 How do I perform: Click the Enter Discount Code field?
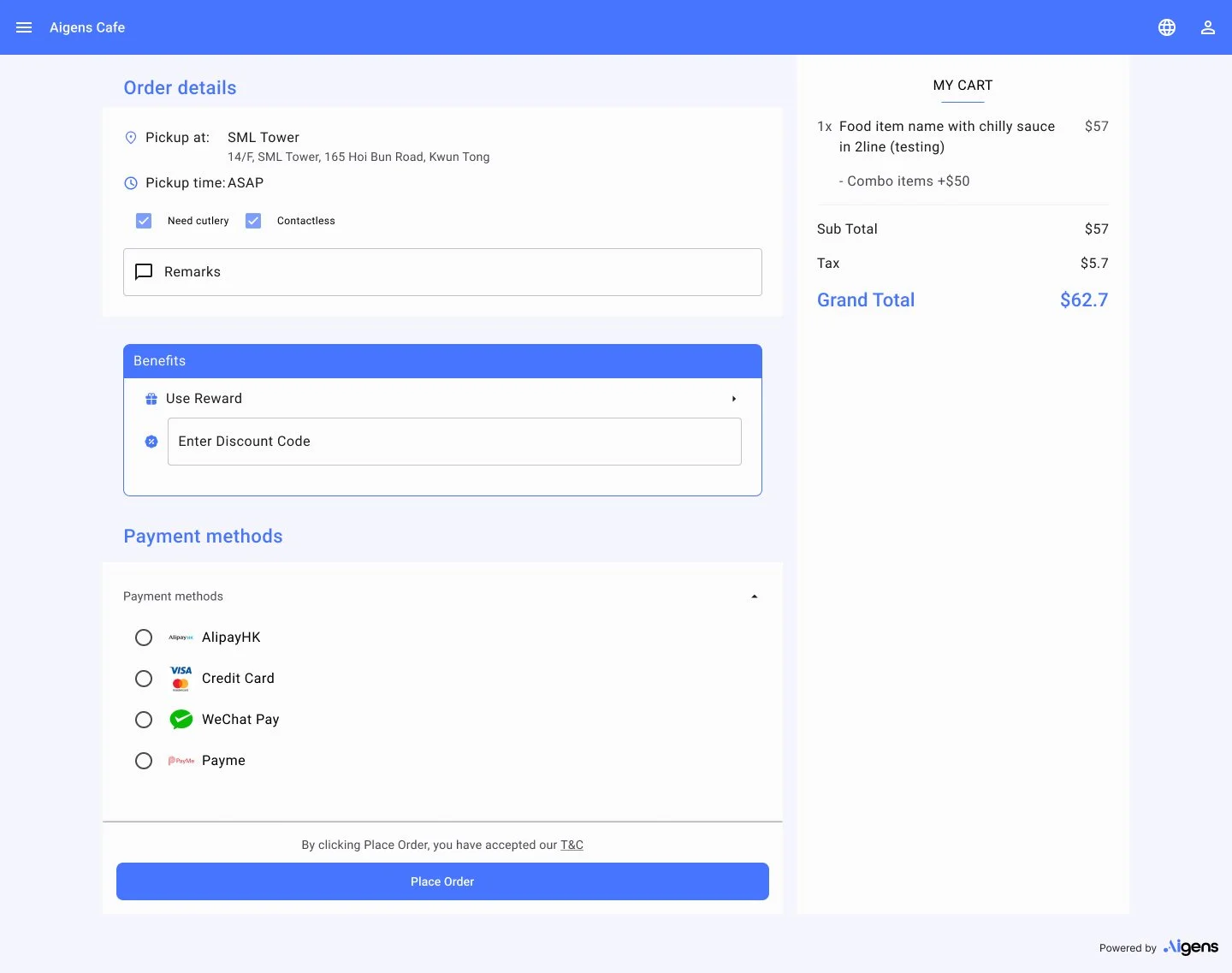[454, 442]
